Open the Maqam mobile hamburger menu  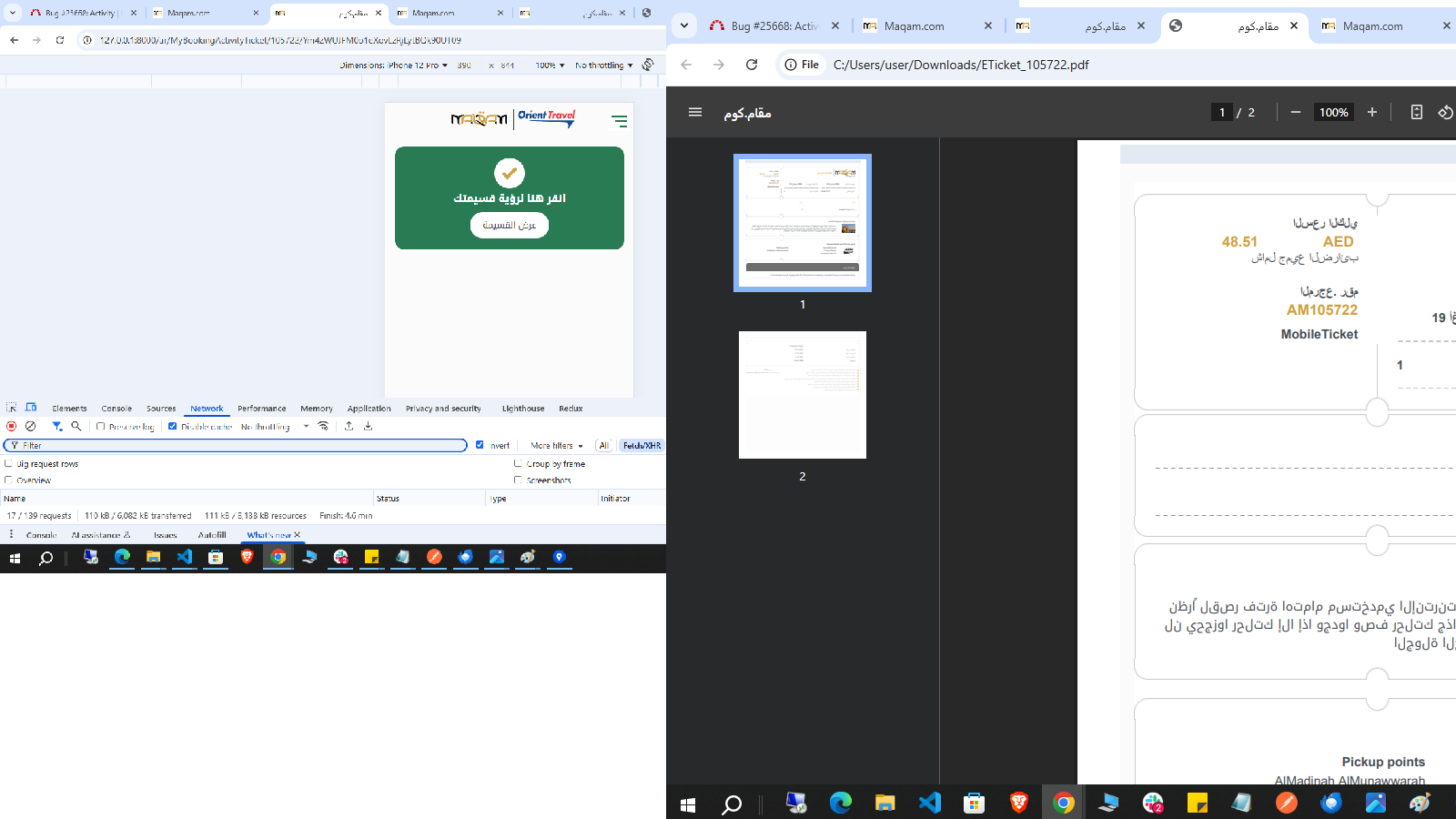(x=619, y=121)
